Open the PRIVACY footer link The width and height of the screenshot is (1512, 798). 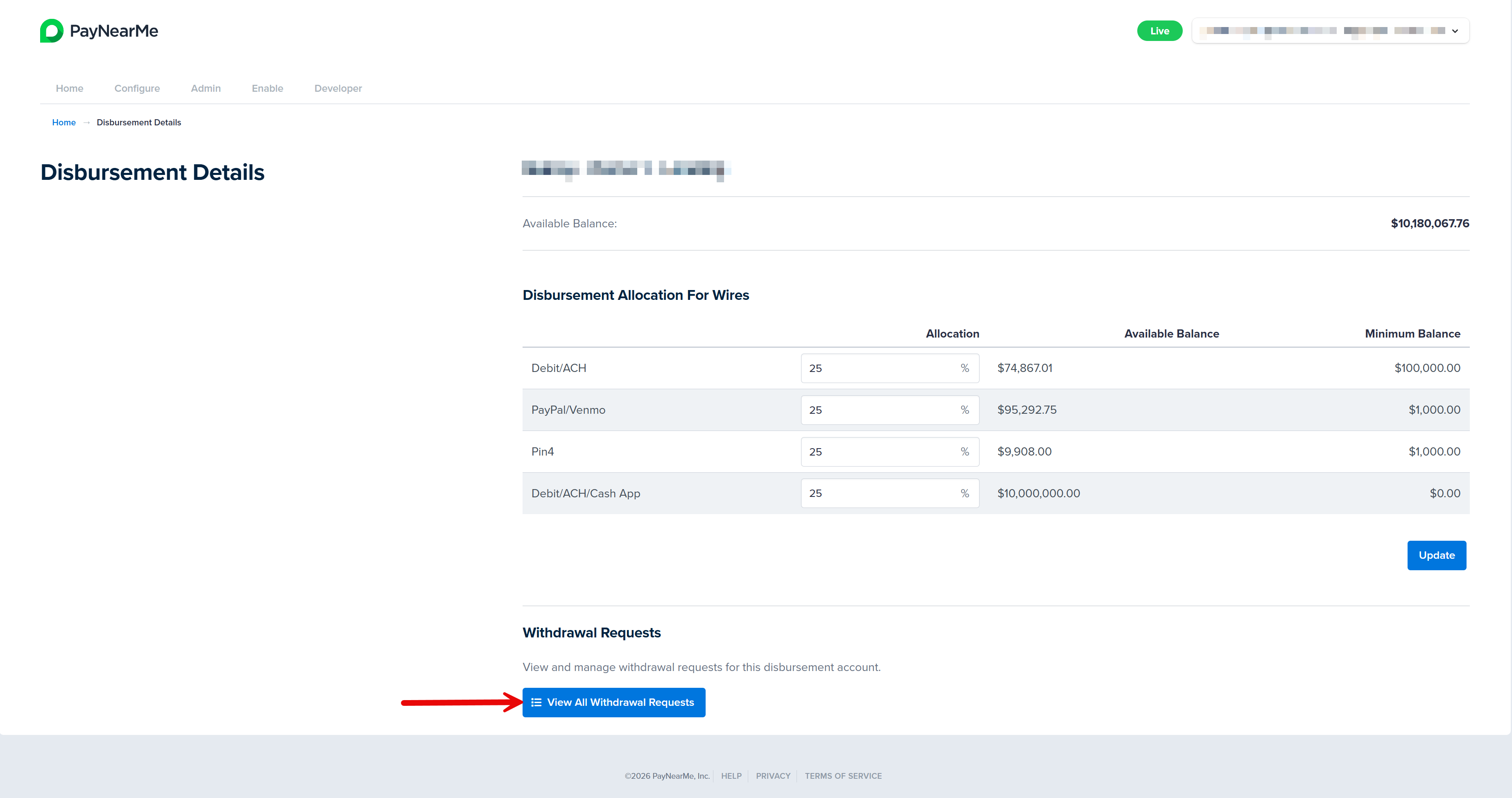coord(772,776)
